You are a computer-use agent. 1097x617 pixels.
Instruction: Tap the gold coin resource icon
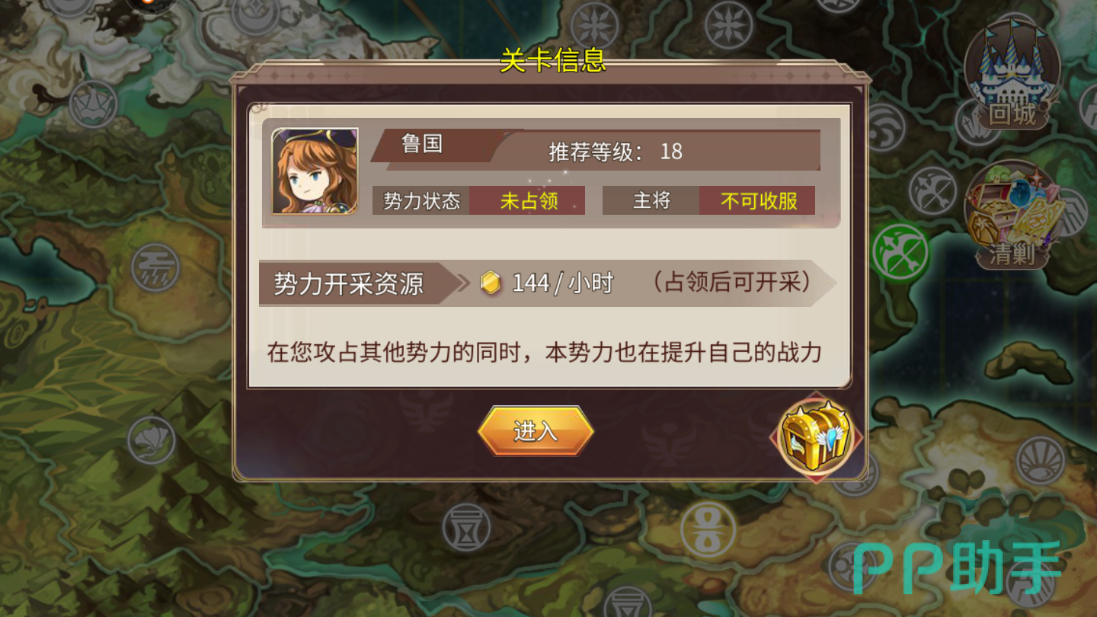point(490,283)
